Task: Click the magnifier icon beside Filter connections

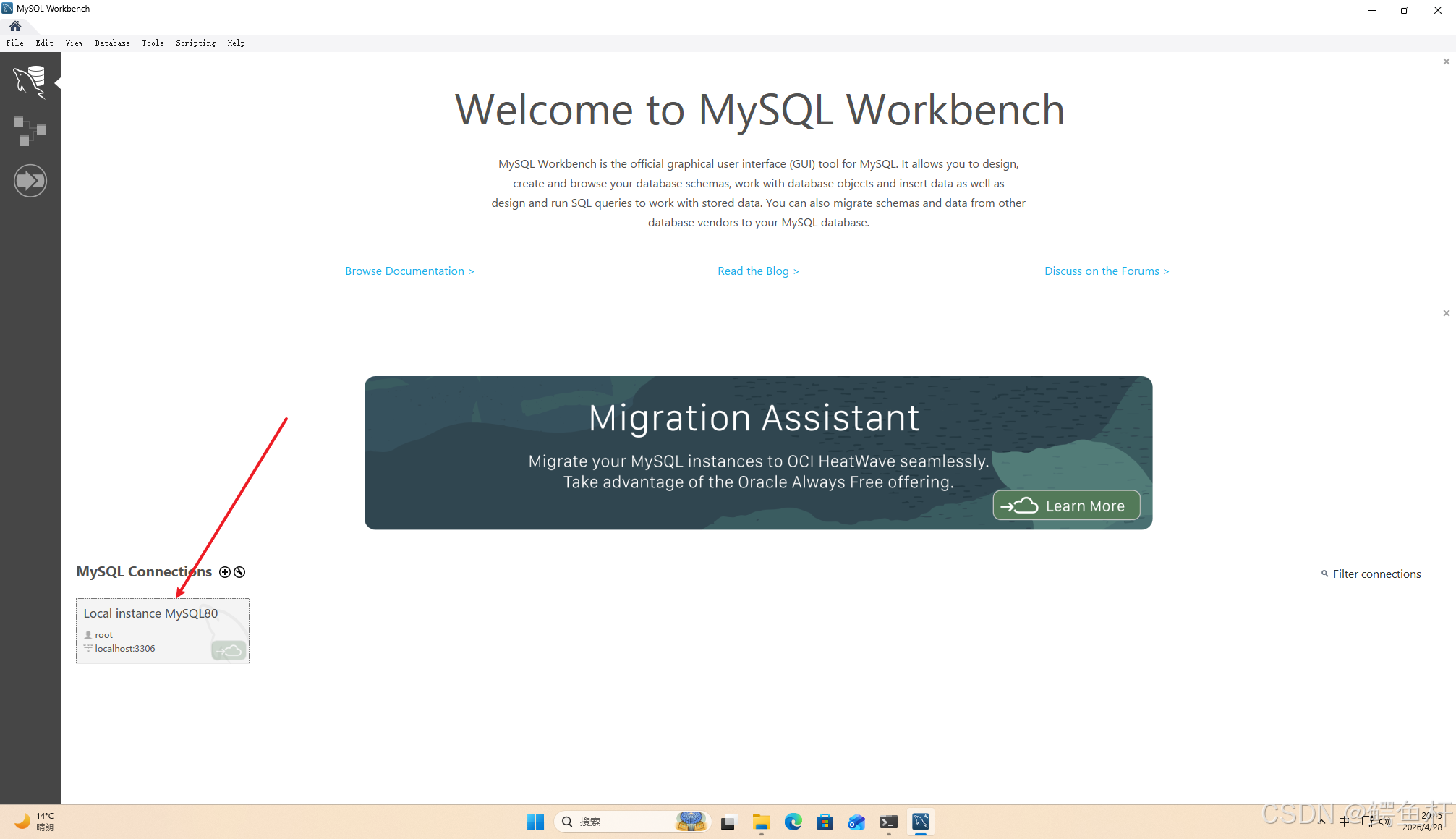Action: [x=1324, y=574]
